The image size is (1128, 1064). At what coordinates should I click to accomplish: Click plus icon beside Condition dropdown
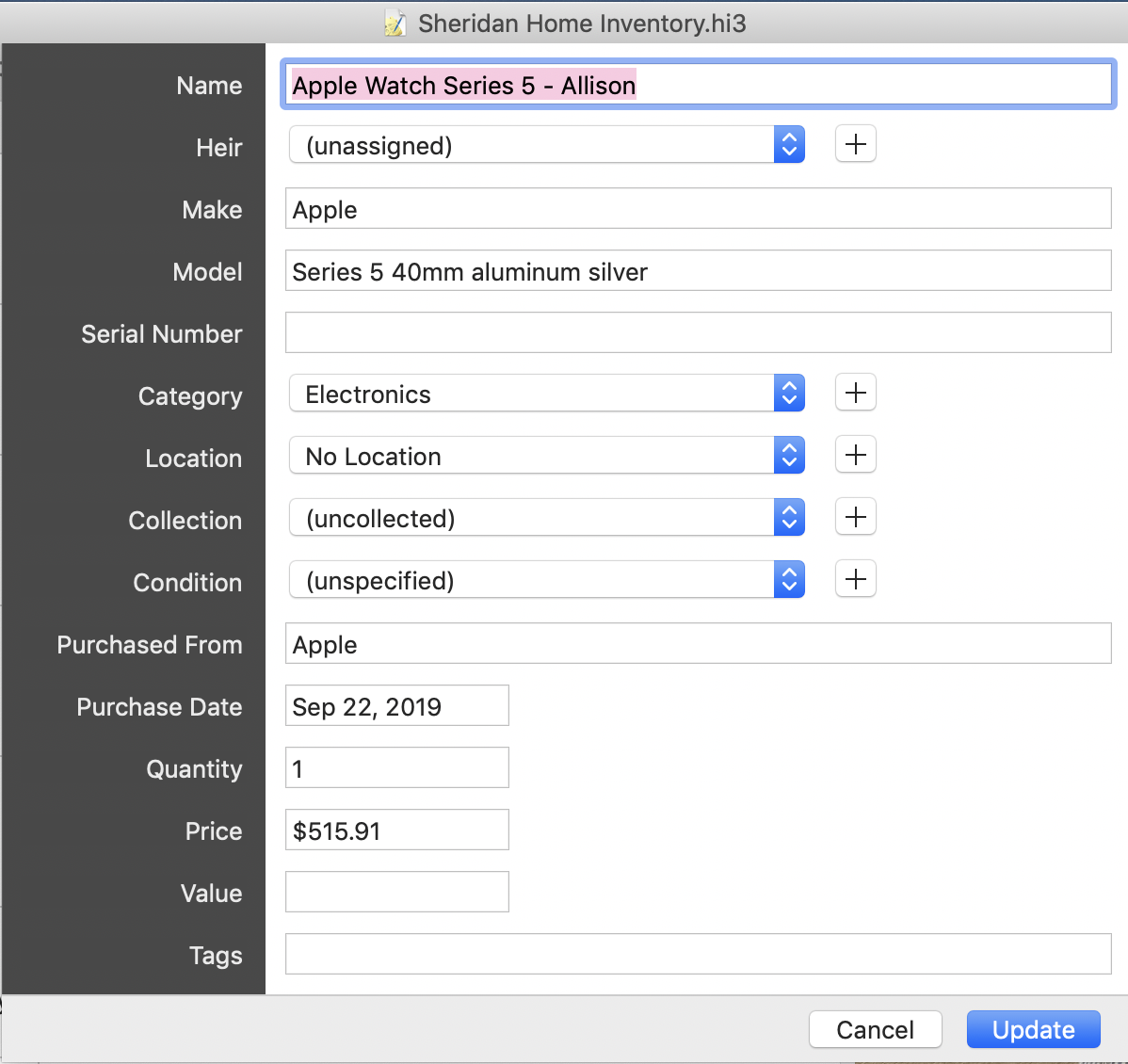point(855,579)
